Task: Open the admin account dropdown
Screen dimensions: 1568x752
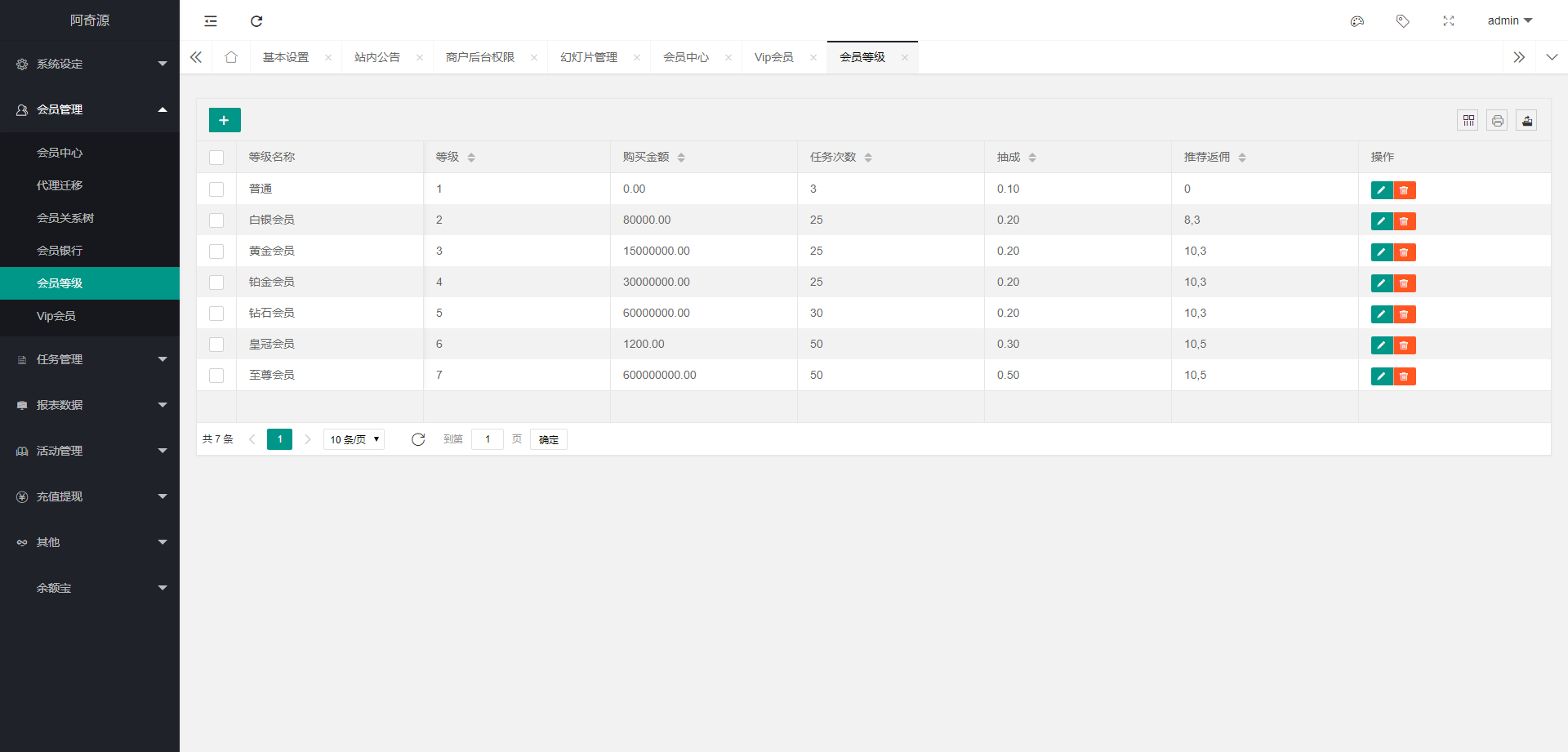Action: click(x=1509, y=20)
